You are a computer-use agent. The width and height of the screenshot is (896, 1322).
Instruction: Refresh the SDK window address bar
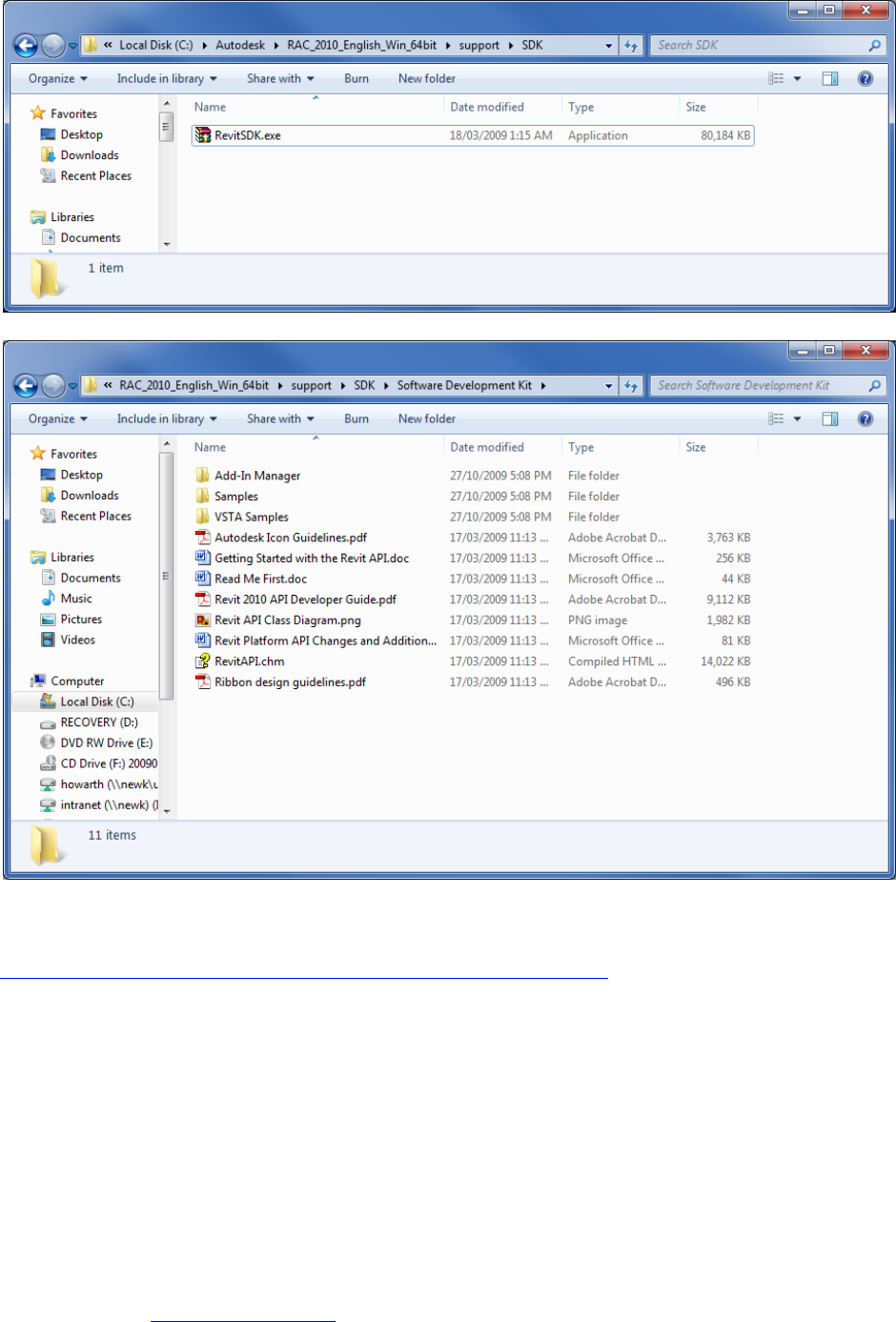tap(631, 45)
